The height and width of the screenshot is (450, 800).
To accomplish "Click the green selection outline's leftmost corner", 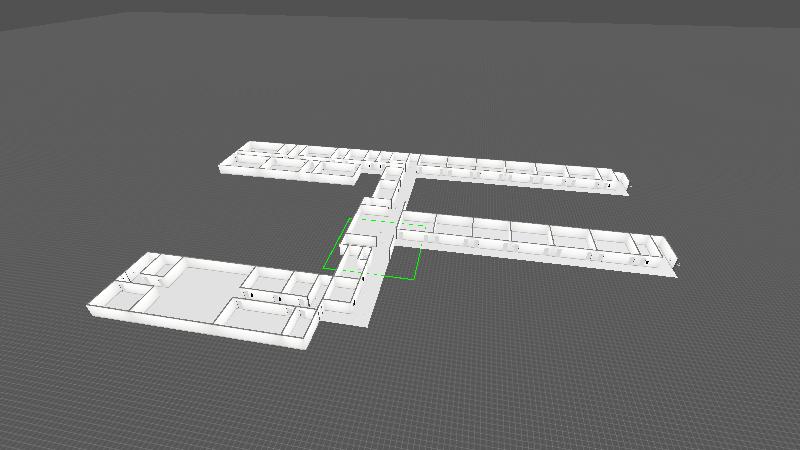I will tap(323, 267).
